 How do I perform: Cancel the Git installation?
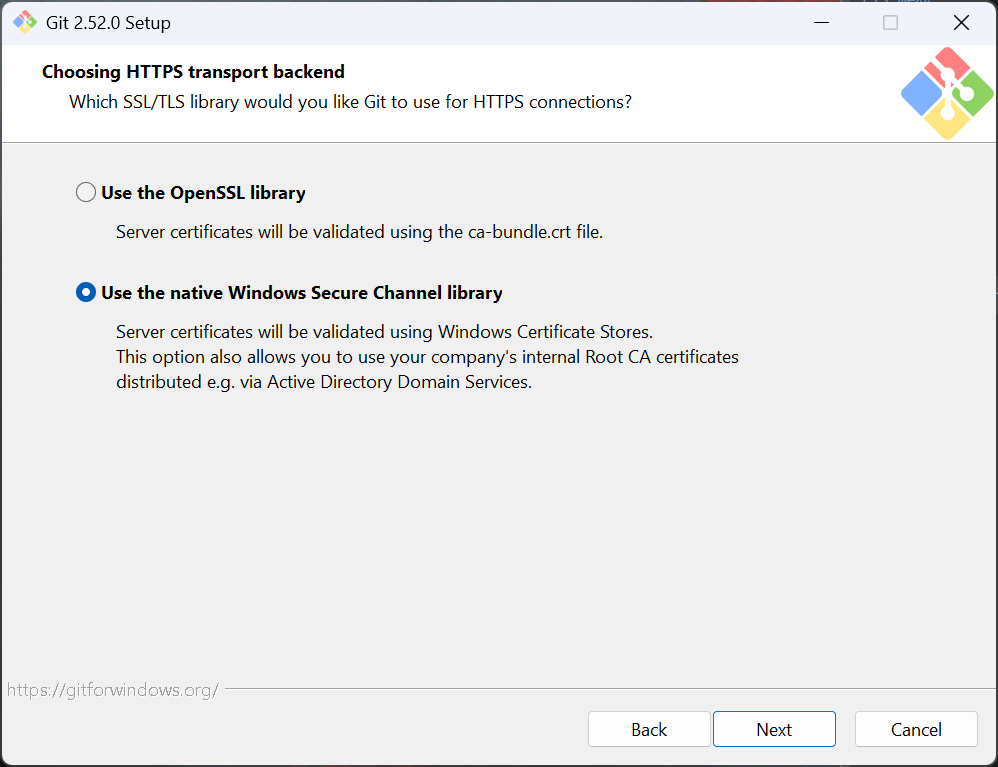pos(916,730)
